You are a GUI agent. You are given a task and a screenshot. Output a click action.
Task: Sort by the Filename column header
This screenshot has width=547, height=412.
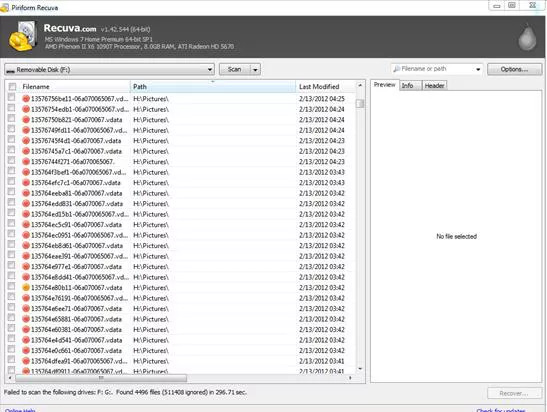[73, 87]
